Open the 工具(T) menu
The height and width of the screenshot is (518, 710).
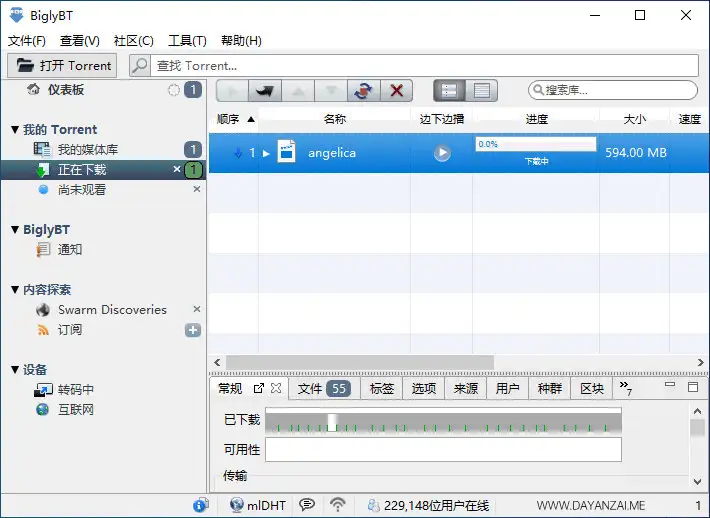coord(187,41)
